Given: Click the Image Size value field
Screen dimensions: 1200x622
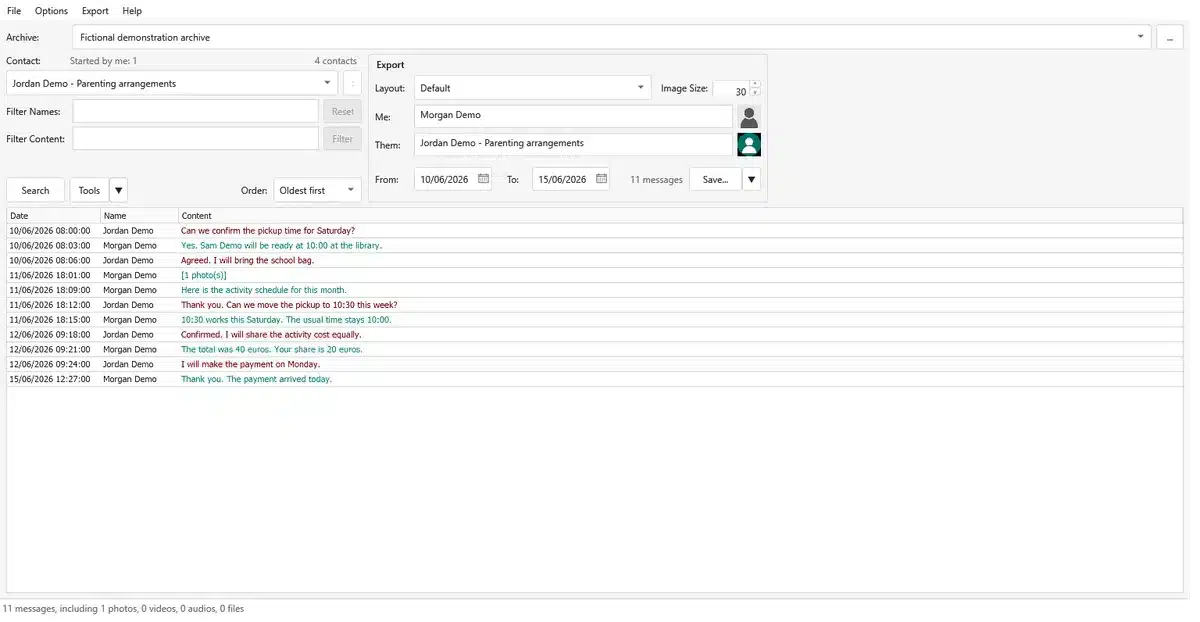Looking at the screenshot, I should point(731,89).
